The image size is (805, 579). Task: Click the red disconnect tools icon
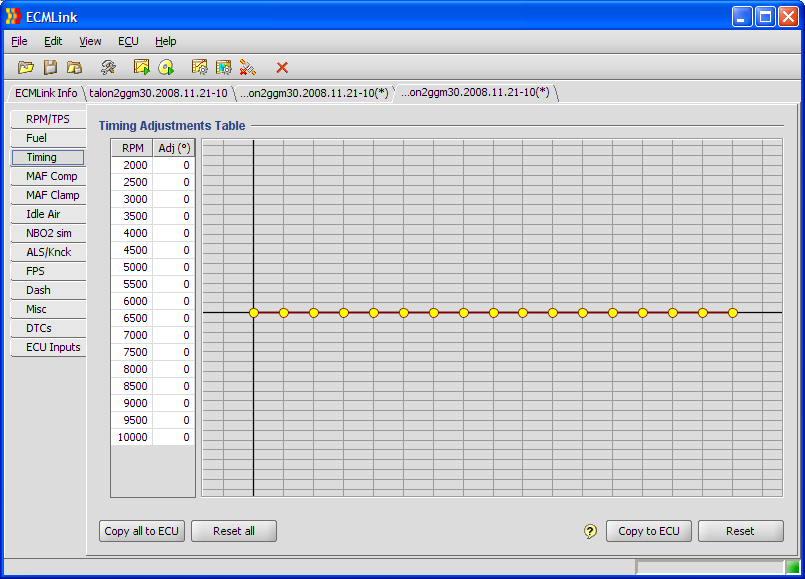(x=248, y=67)
